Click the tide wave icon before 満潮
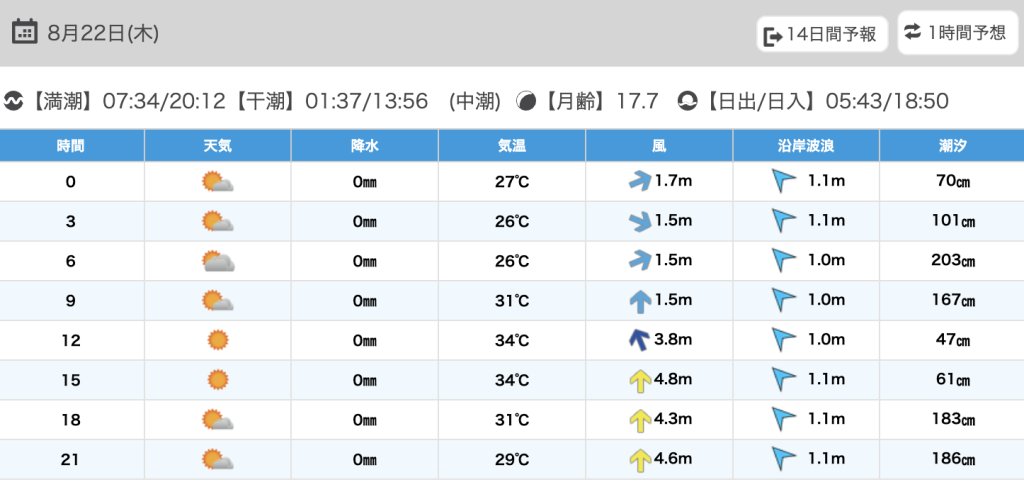The height and width of the screenshot is (482, 1024). click(x=14, y=101)
